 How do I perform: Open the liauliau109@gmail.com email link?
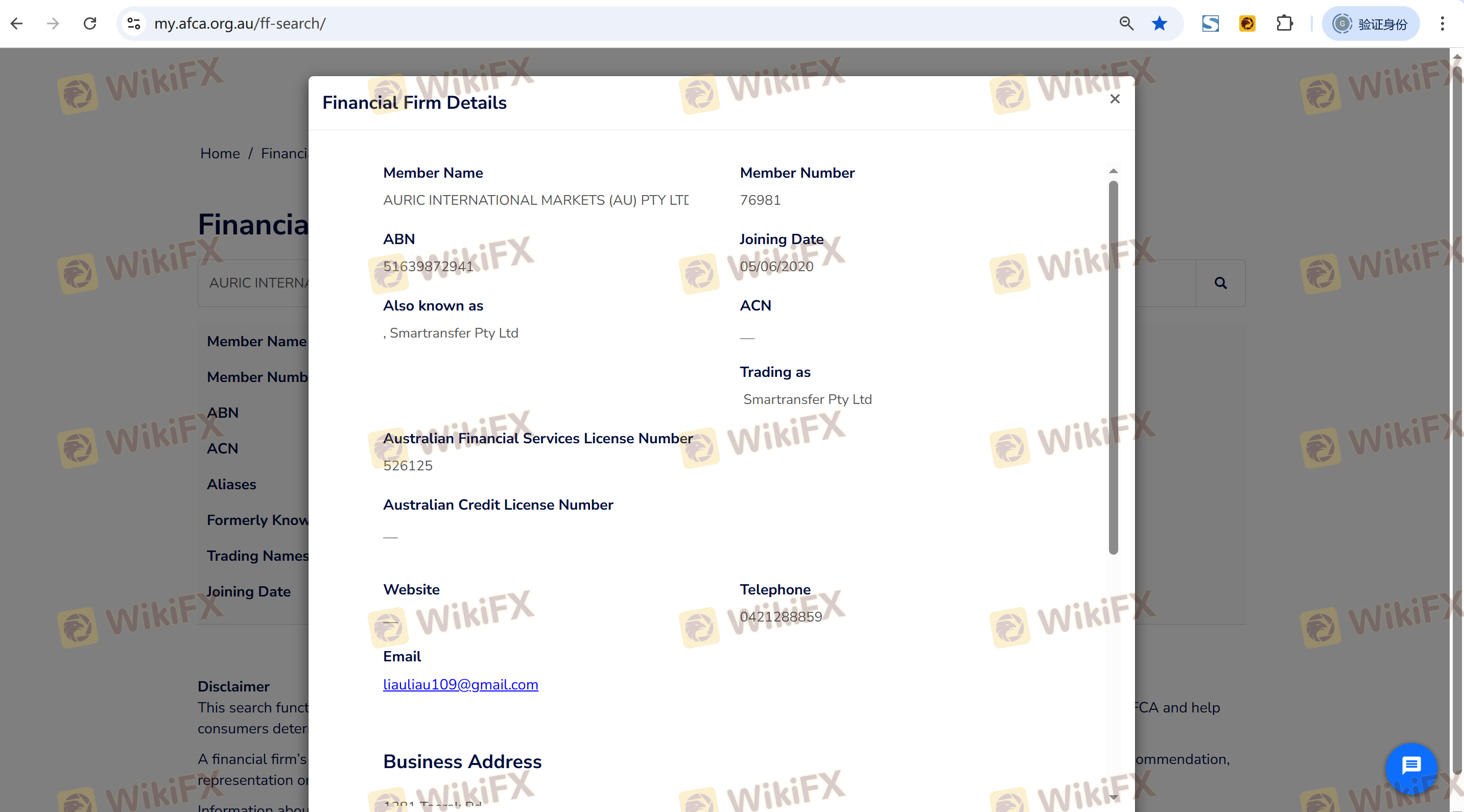[x=460, y=684]
